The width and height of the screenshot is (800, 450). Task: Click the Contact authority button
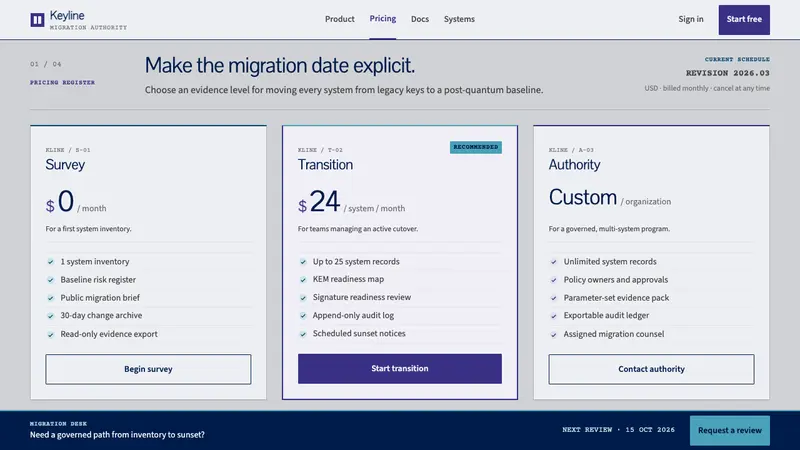pos(651,369)
